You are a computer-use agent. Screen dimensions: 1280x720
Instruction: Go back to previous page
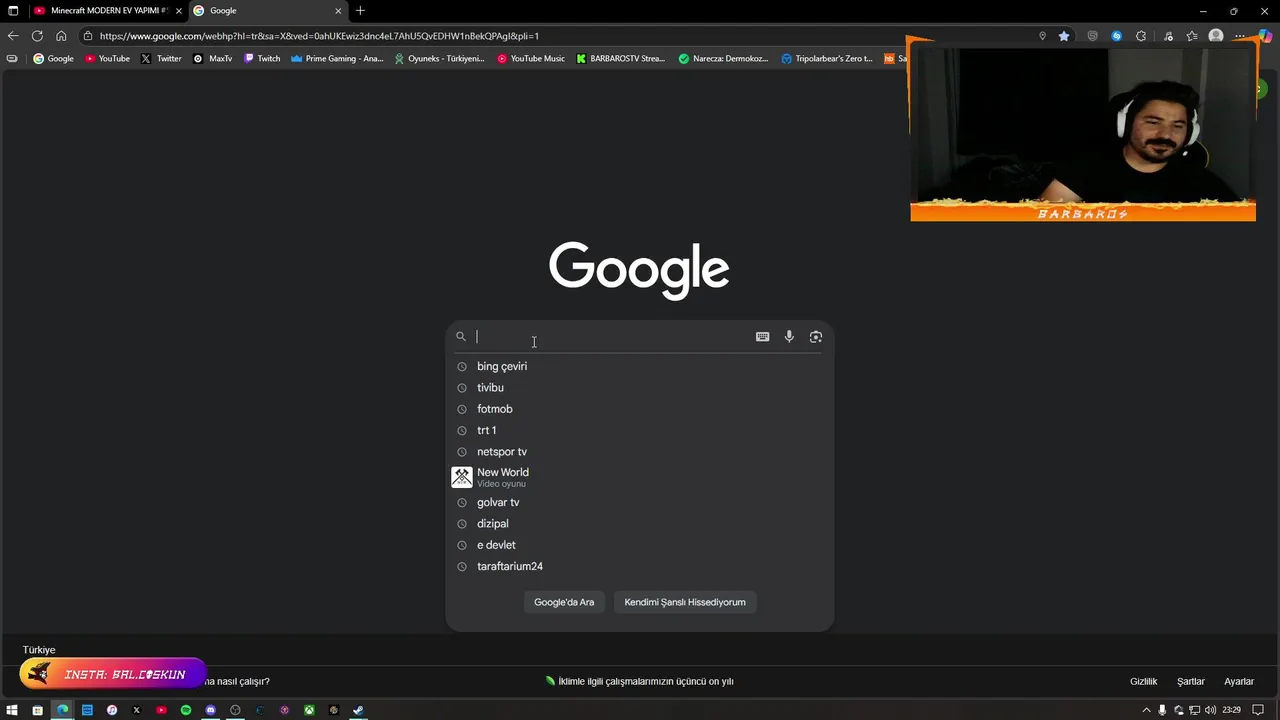(x=13, y=36)
